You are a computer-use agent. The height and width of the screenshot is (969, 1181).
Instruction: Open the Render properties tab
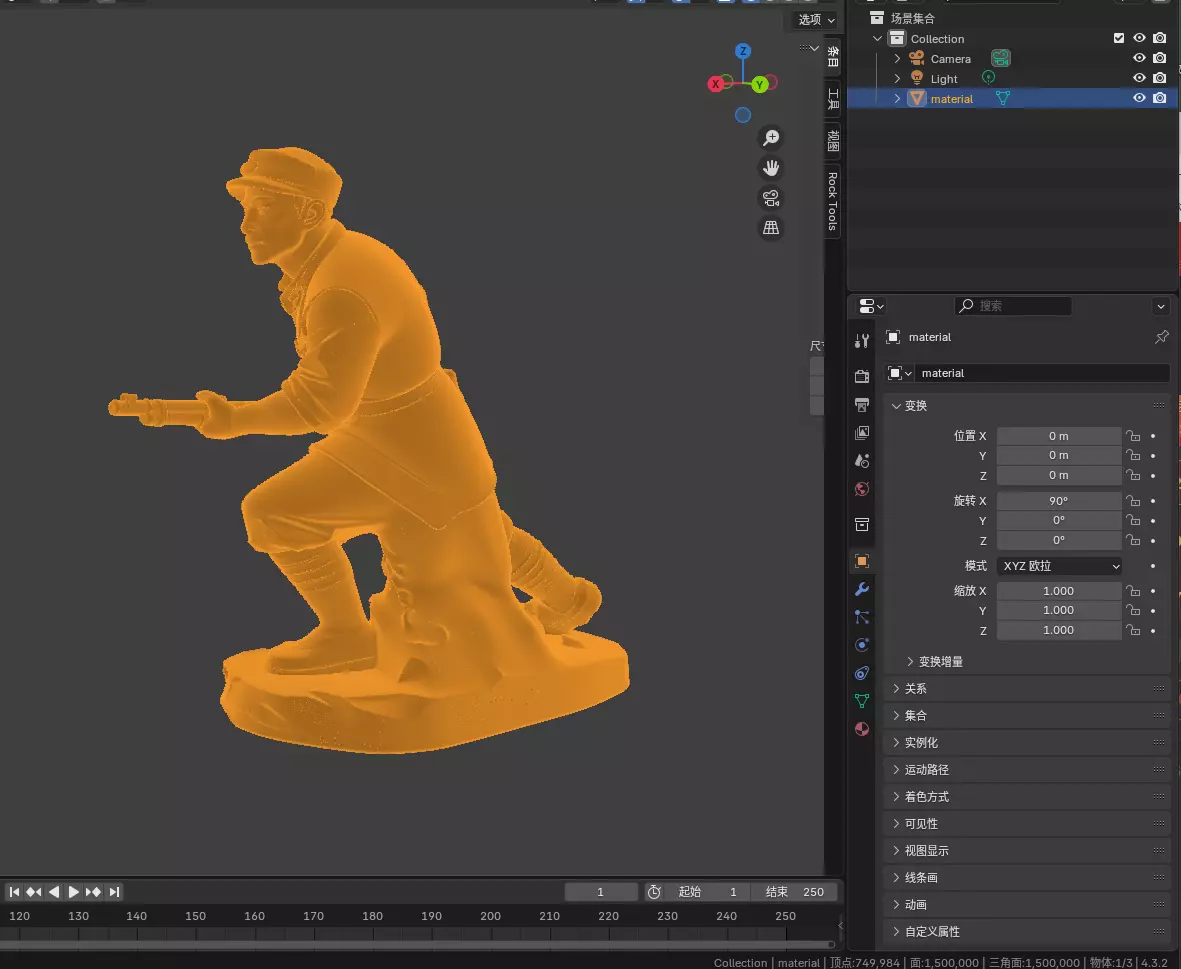click(x=862, y=376)
